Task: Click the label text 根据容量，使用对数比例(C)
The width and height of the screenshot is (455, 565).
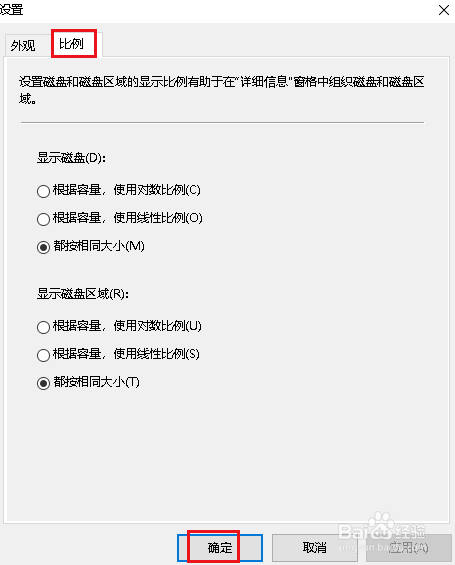Action: coord(126,190)
